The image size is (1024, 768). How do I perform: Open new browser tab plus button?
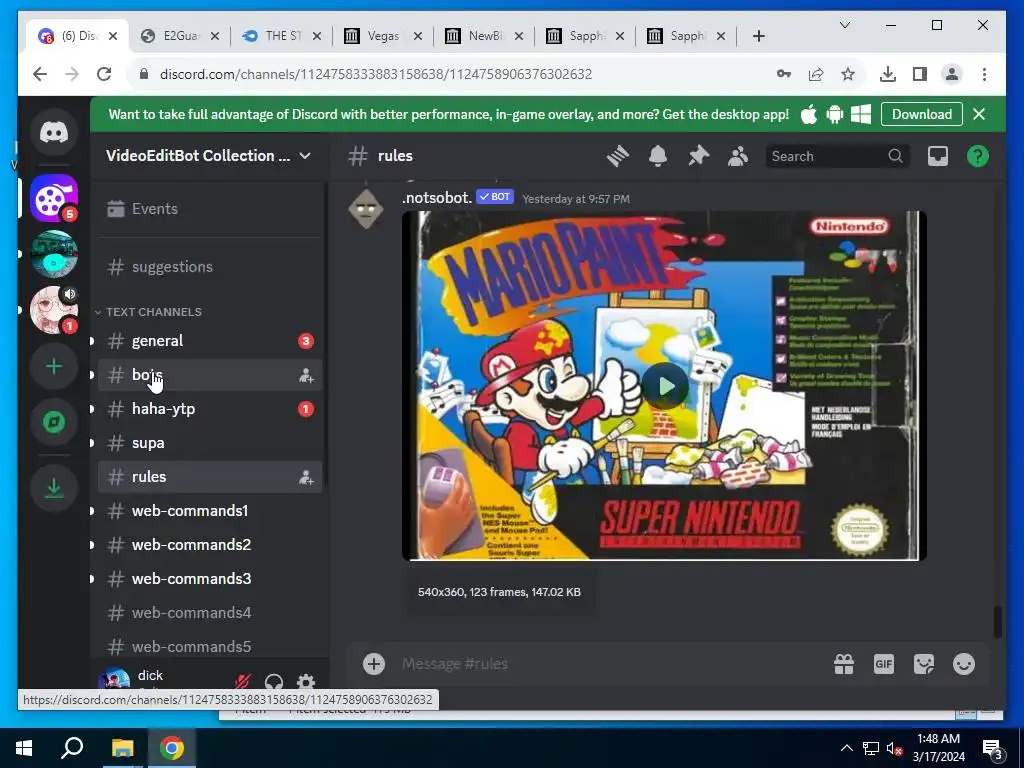tap(758, 36)
